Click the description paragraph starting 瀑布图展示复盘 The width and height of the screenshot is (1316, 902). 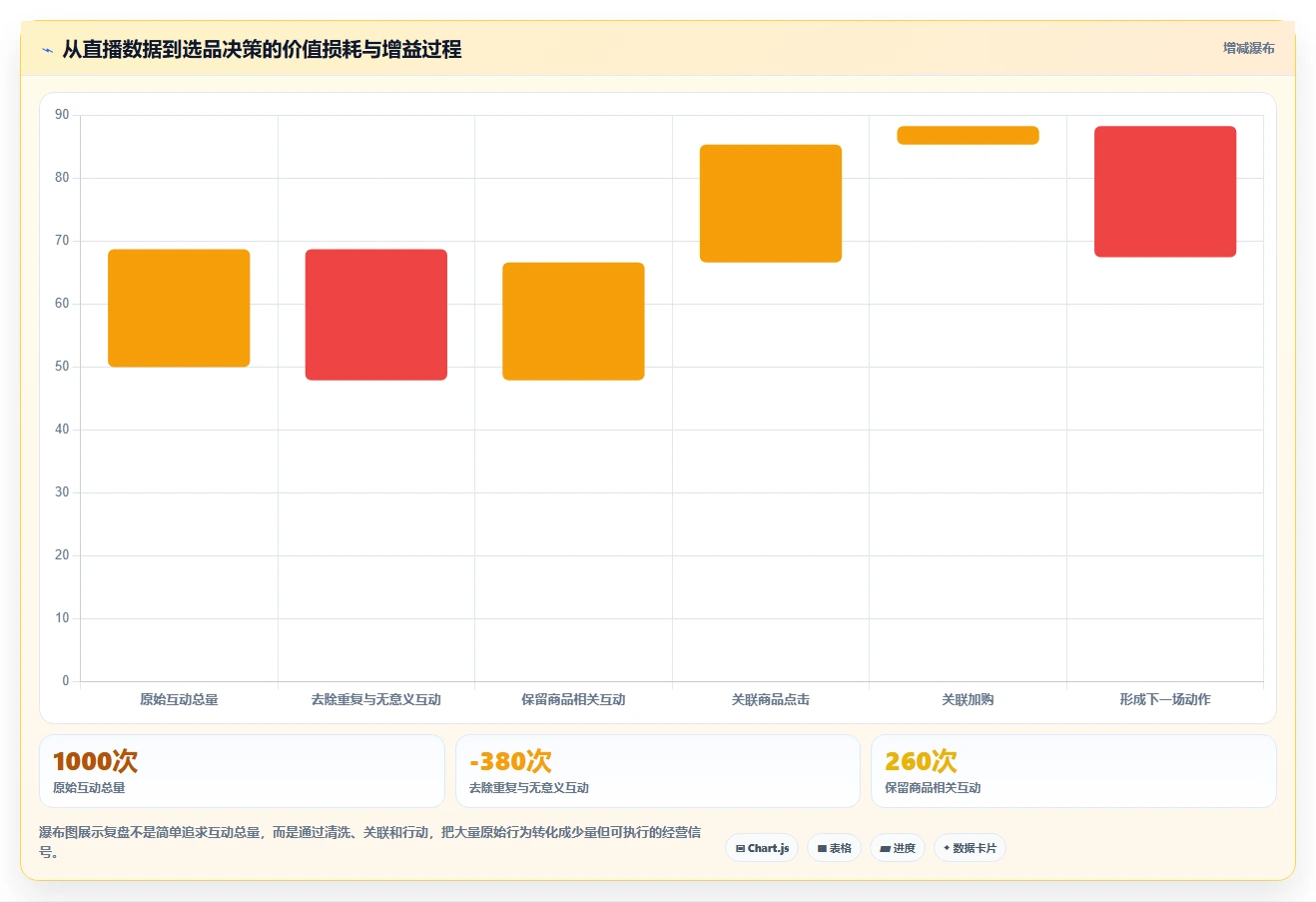click(370, 841)
